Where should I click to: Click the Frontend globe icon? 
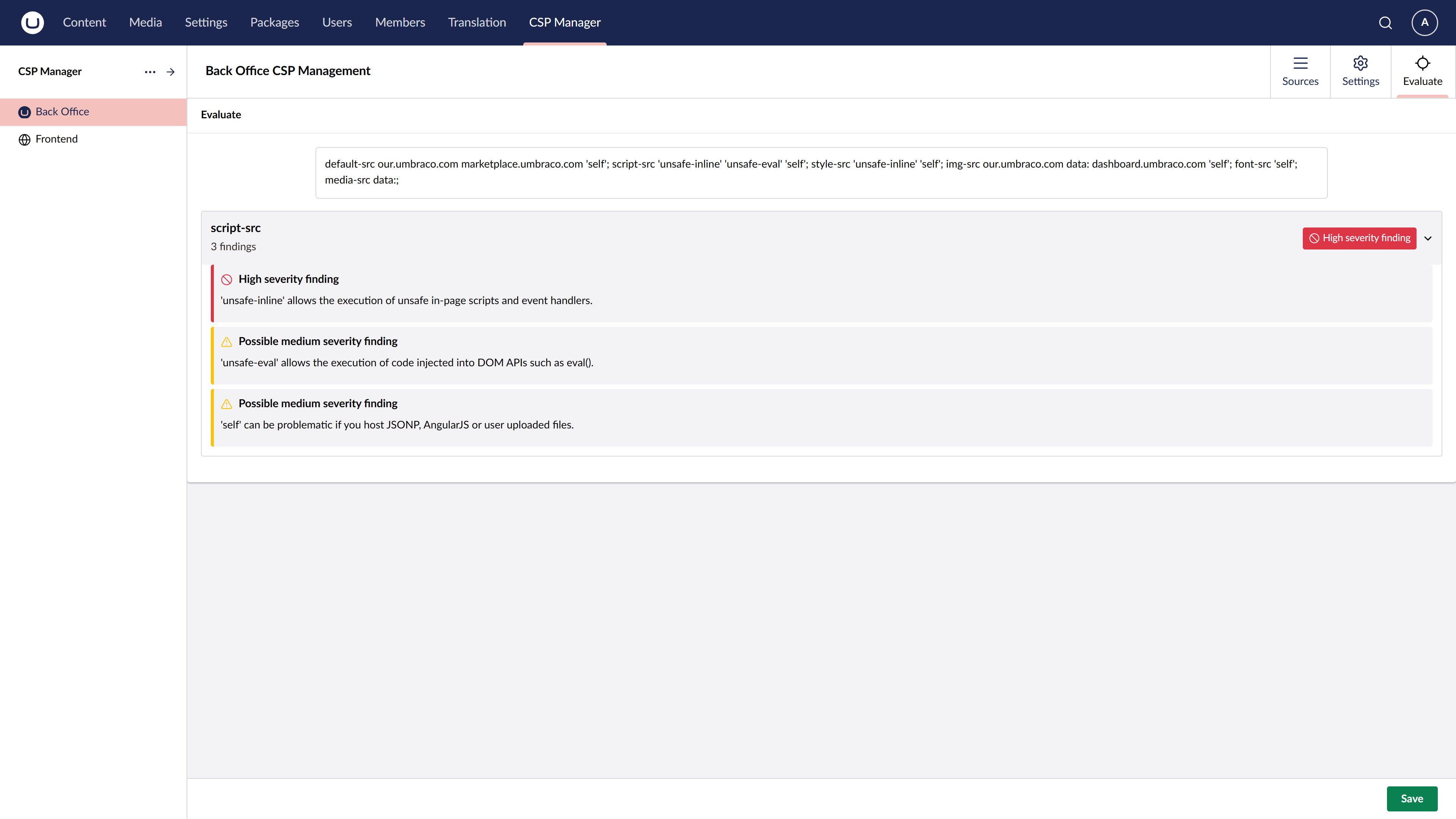(24, 140)
